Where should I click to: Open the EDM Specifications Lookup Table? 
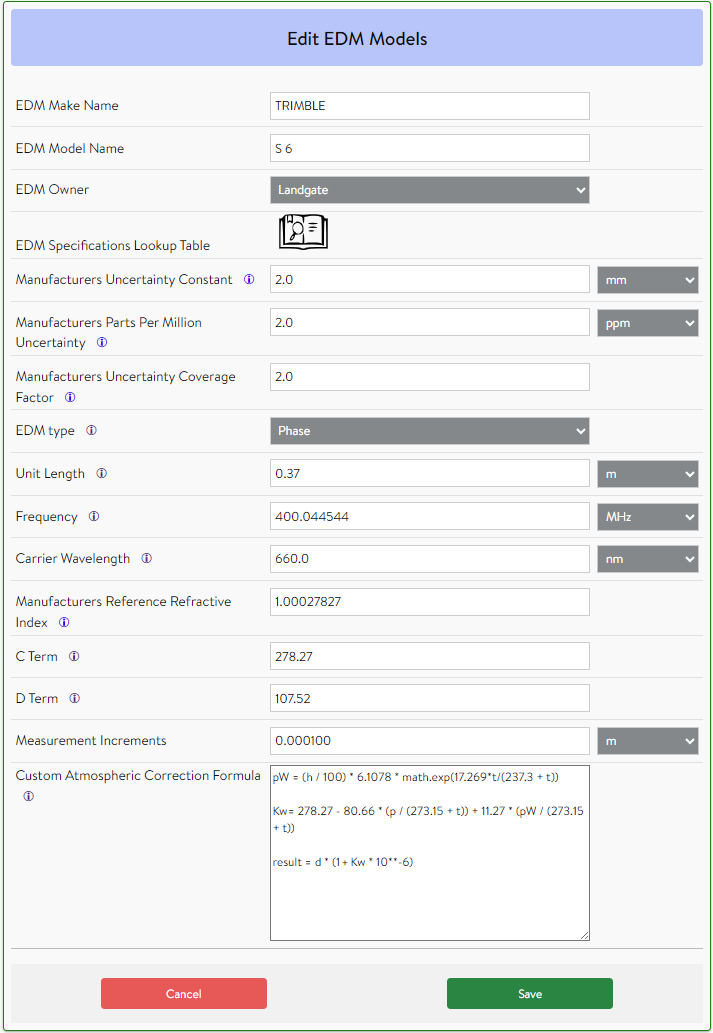pos(303,231)
